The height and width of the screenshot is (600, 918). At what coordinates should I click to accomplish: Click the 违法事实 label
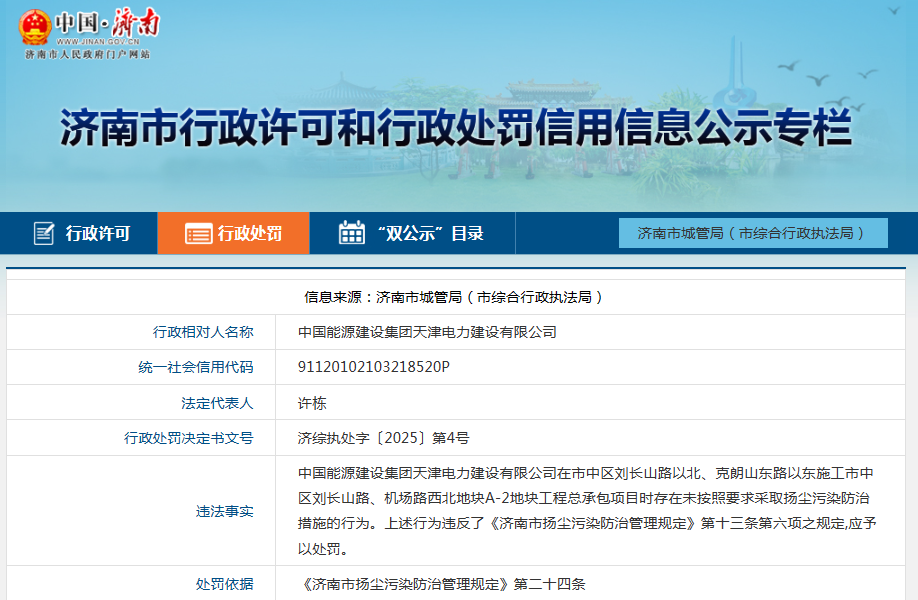(224, 511)
